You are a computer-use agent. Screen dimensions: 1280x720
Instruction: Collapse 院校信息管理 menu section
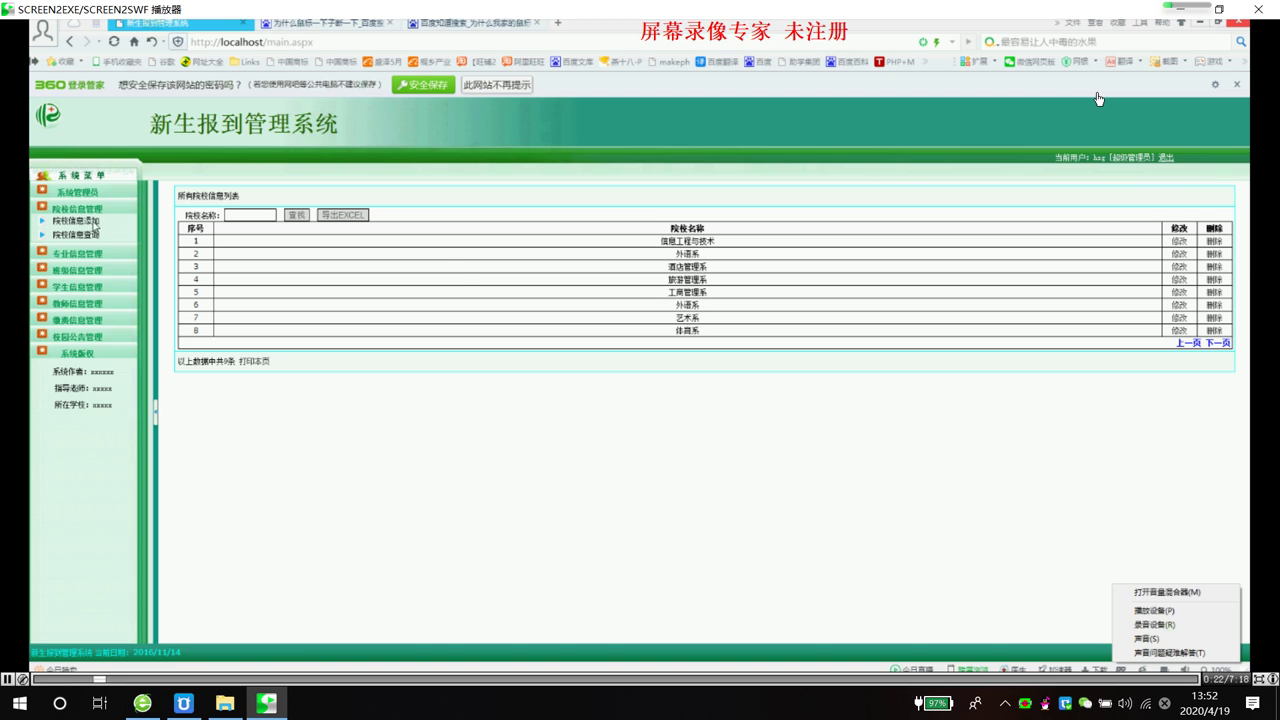pos(77,208)
